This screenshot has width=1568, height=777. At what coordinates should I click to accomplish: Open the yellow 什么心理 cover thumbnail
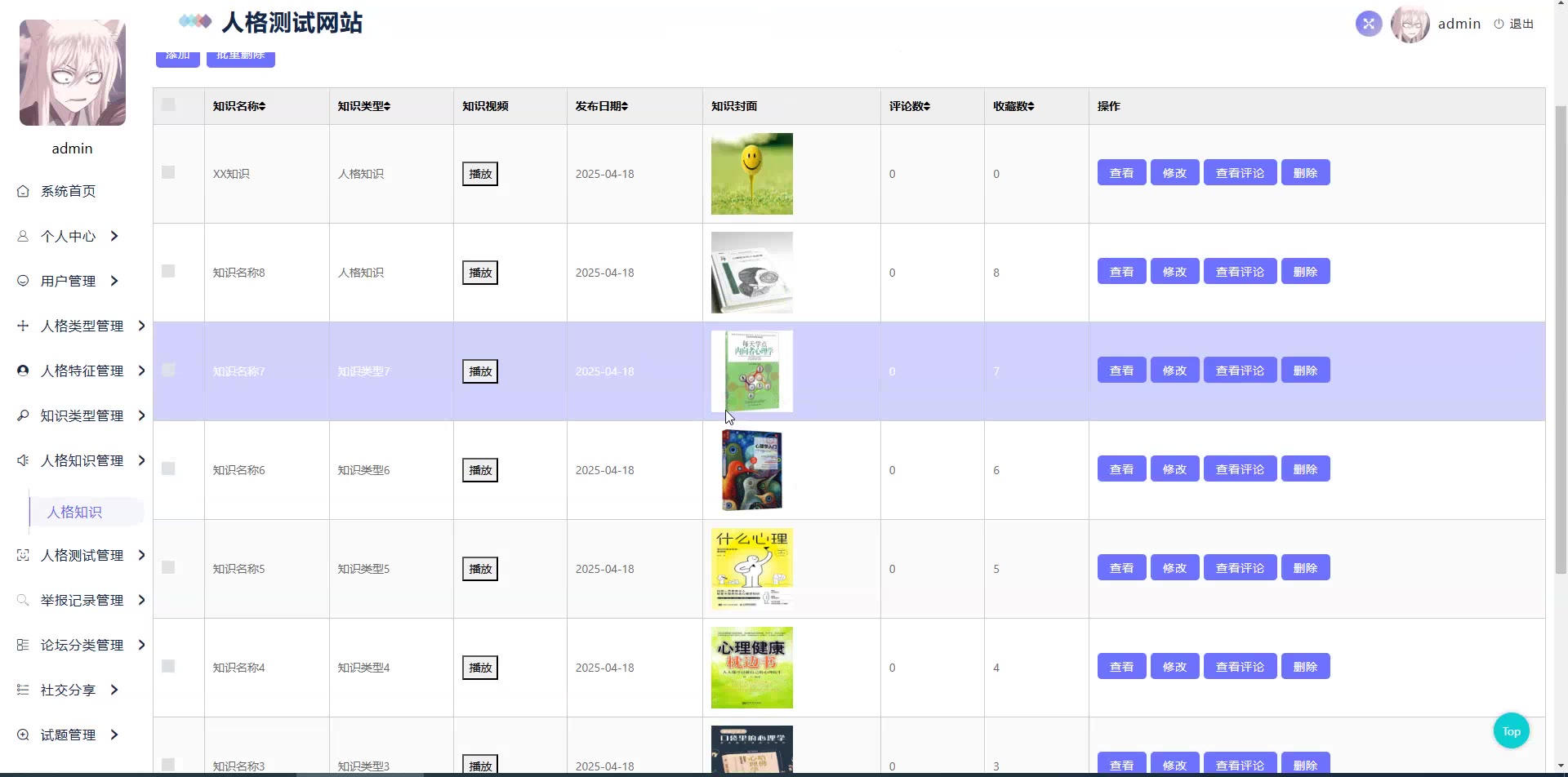(x=751, y=569)
